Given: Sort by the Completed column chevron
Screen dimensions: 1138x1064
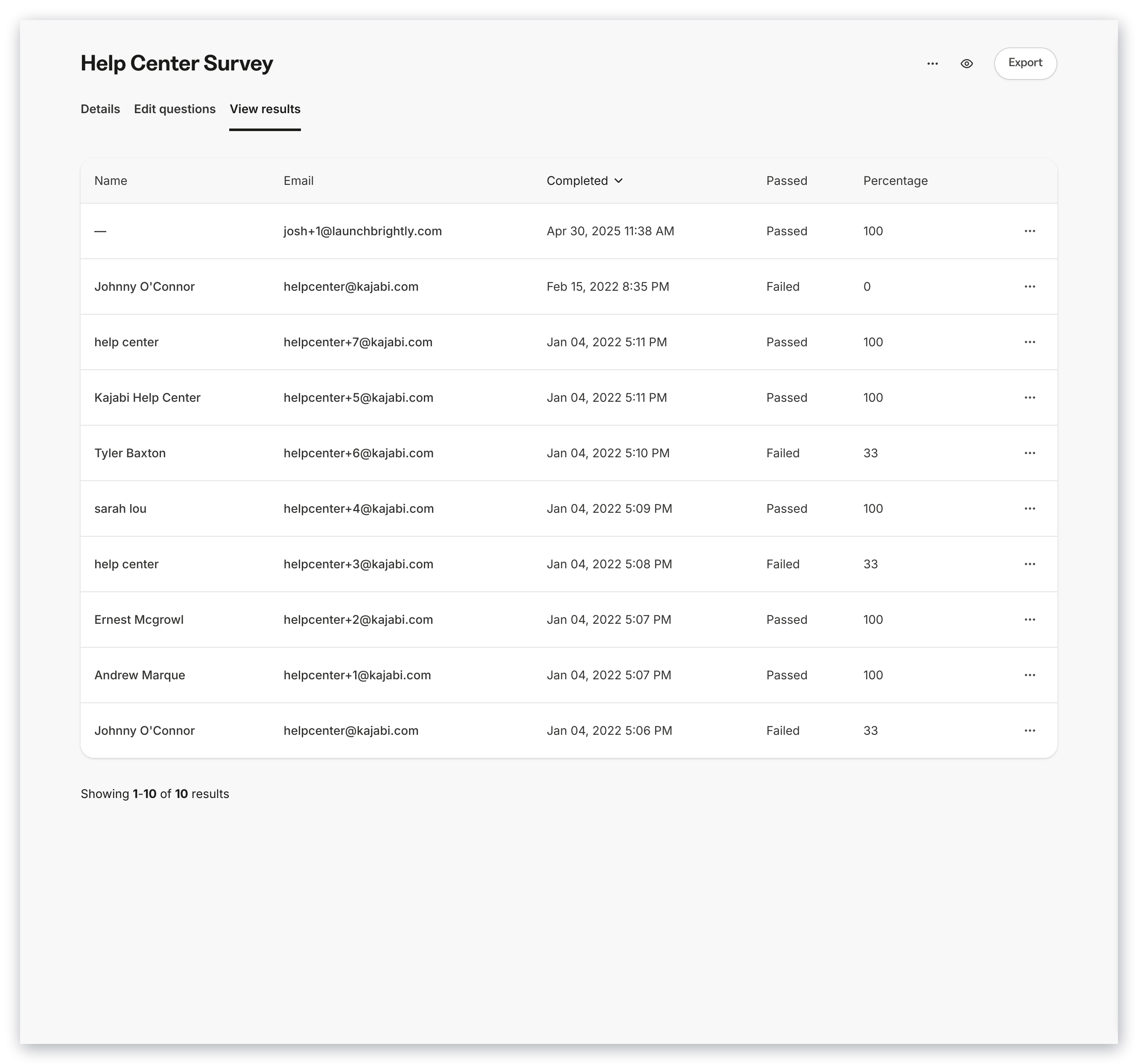Looking at the screenshot, I should [618, 180].
